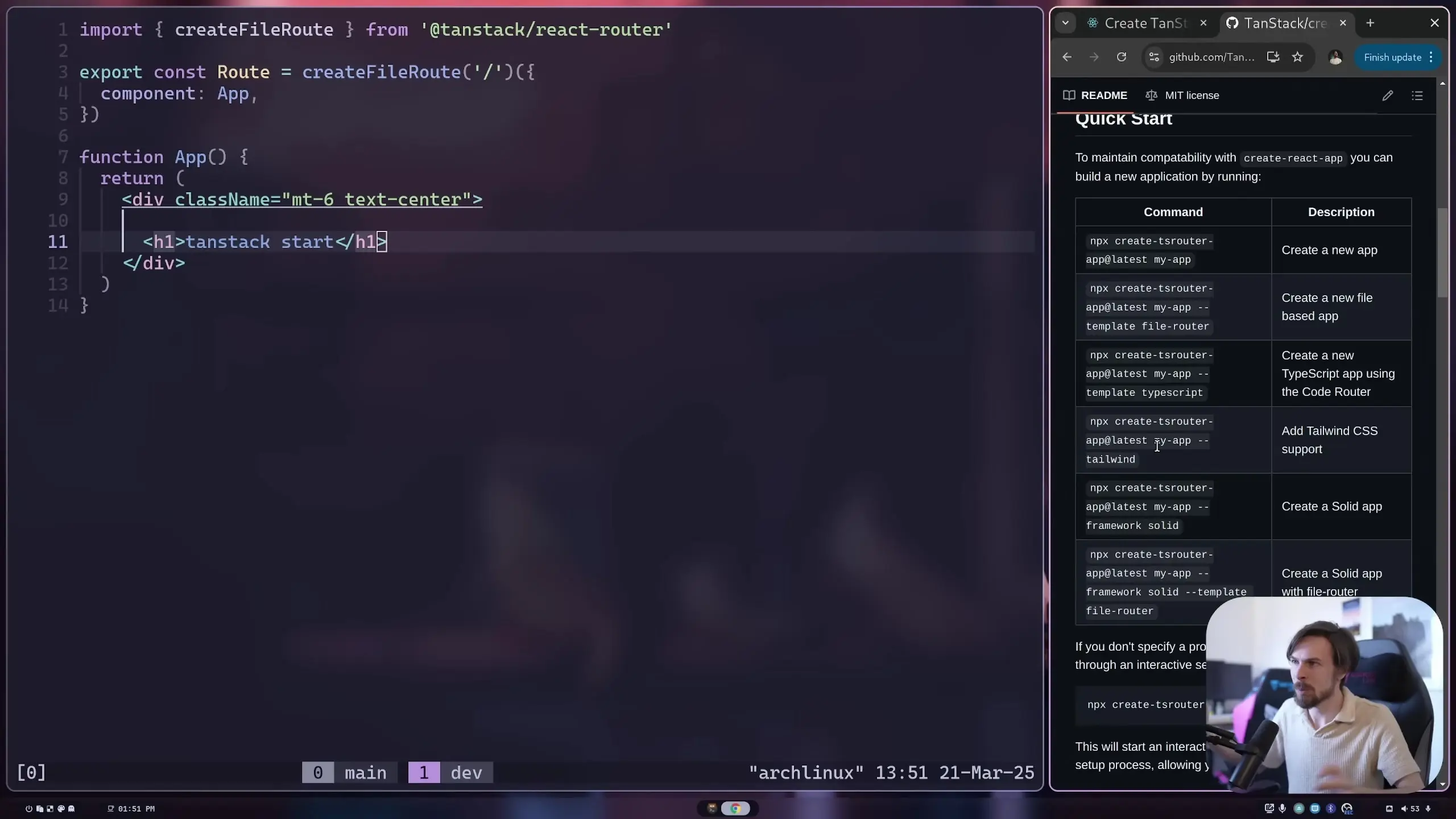Viewport: 1456px width, 819px height.
Task: Click line 11 h1 tanstack start in editor
Action: pos(265,242)
